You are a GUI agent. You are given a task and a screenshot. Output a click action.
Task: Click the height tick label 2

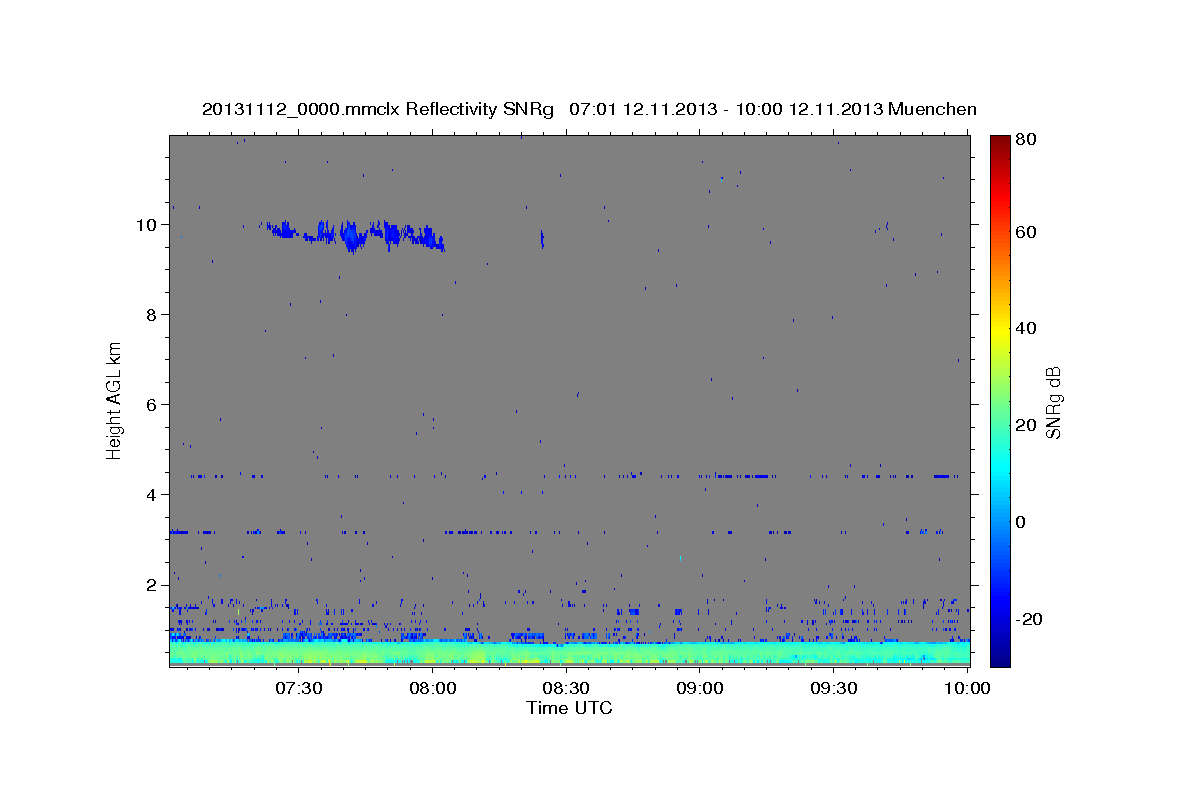pyautogui.click(x=152, y=584)
